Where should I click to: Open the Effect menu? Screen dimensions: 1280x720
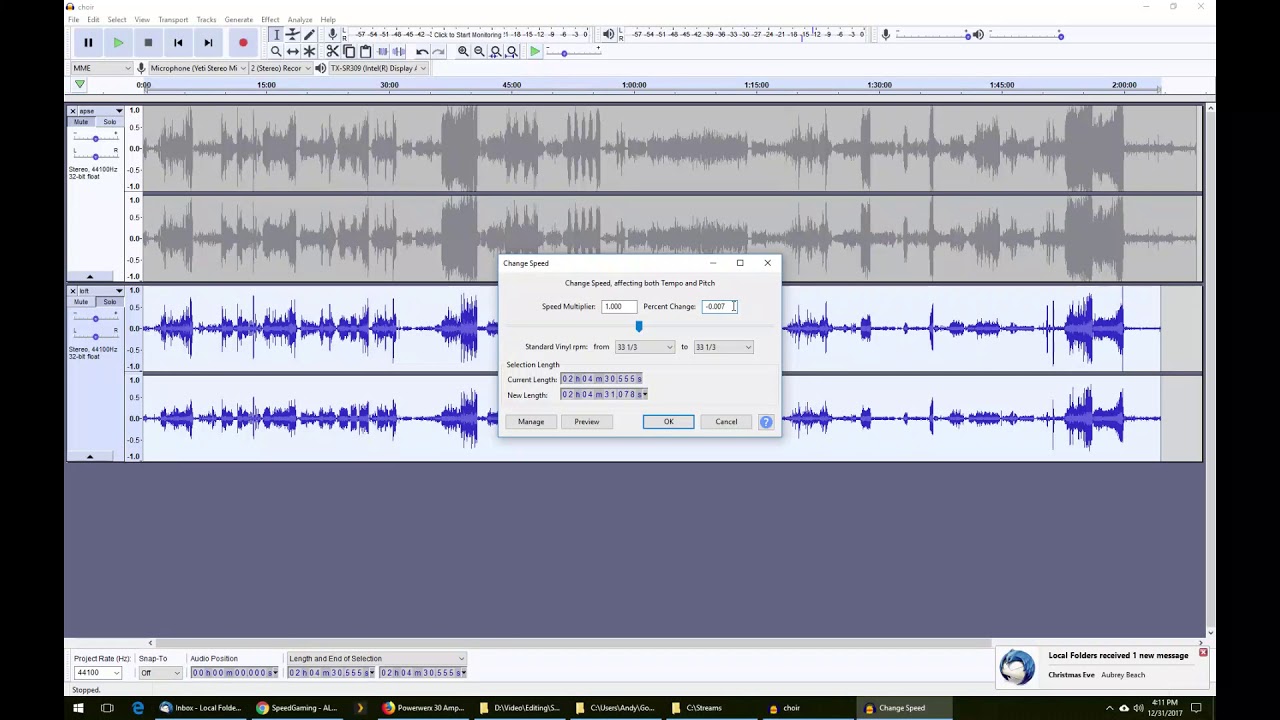coord(270,20)
